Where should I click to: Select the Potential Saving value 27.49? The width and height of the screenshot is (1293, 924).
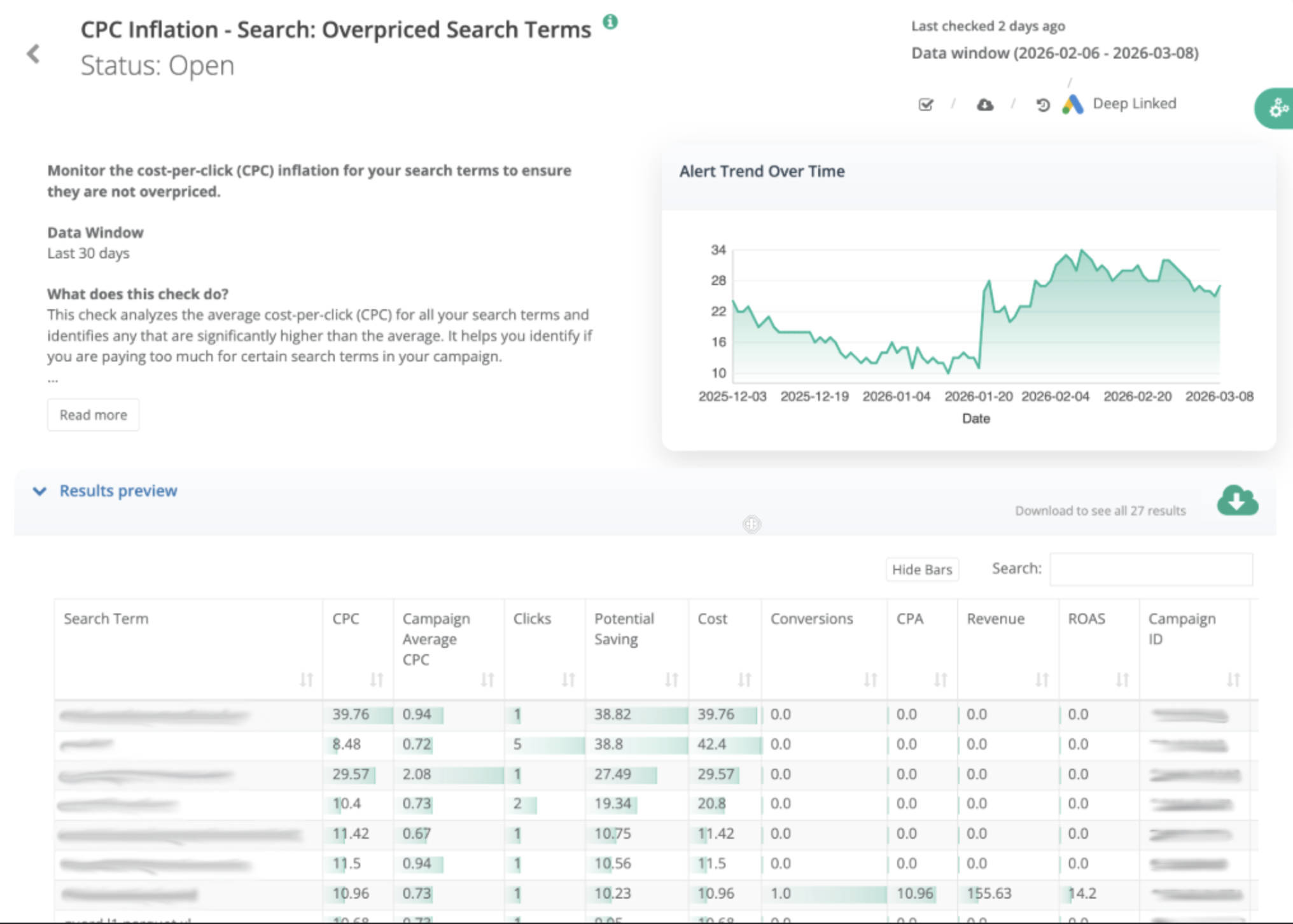pos(613,774)
